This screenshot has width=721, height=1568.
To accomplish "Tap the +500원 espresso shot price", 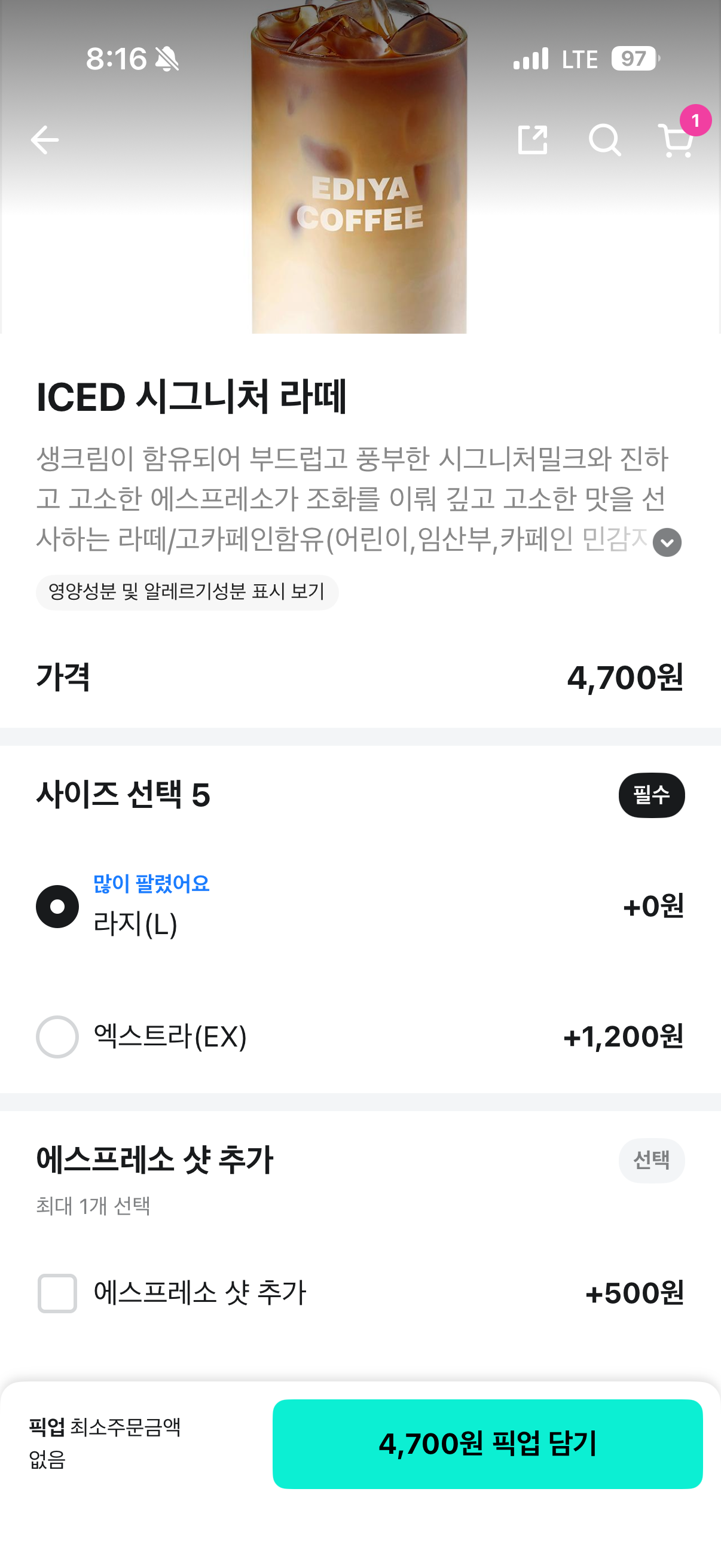I will point(634,1293).
